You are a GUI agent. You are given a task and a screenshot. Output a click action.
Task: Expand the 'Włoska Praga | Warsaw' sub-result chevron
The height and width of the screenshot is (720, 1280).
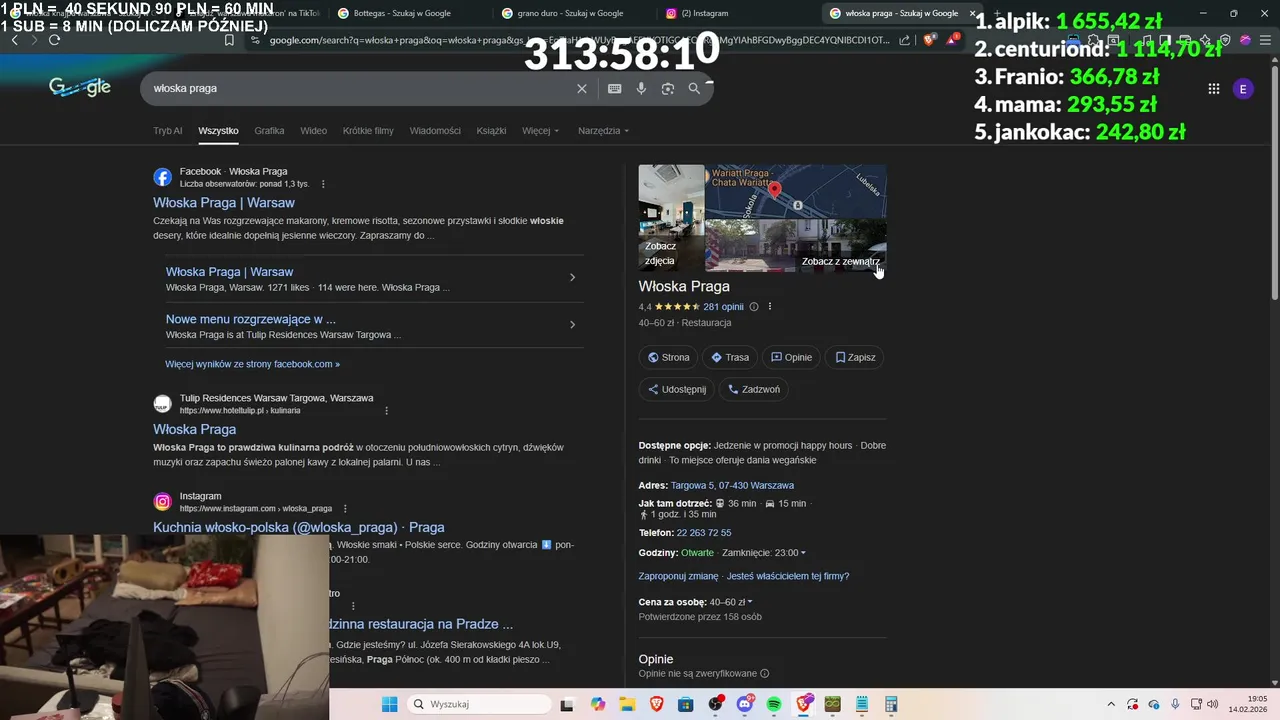click(572, 277)
